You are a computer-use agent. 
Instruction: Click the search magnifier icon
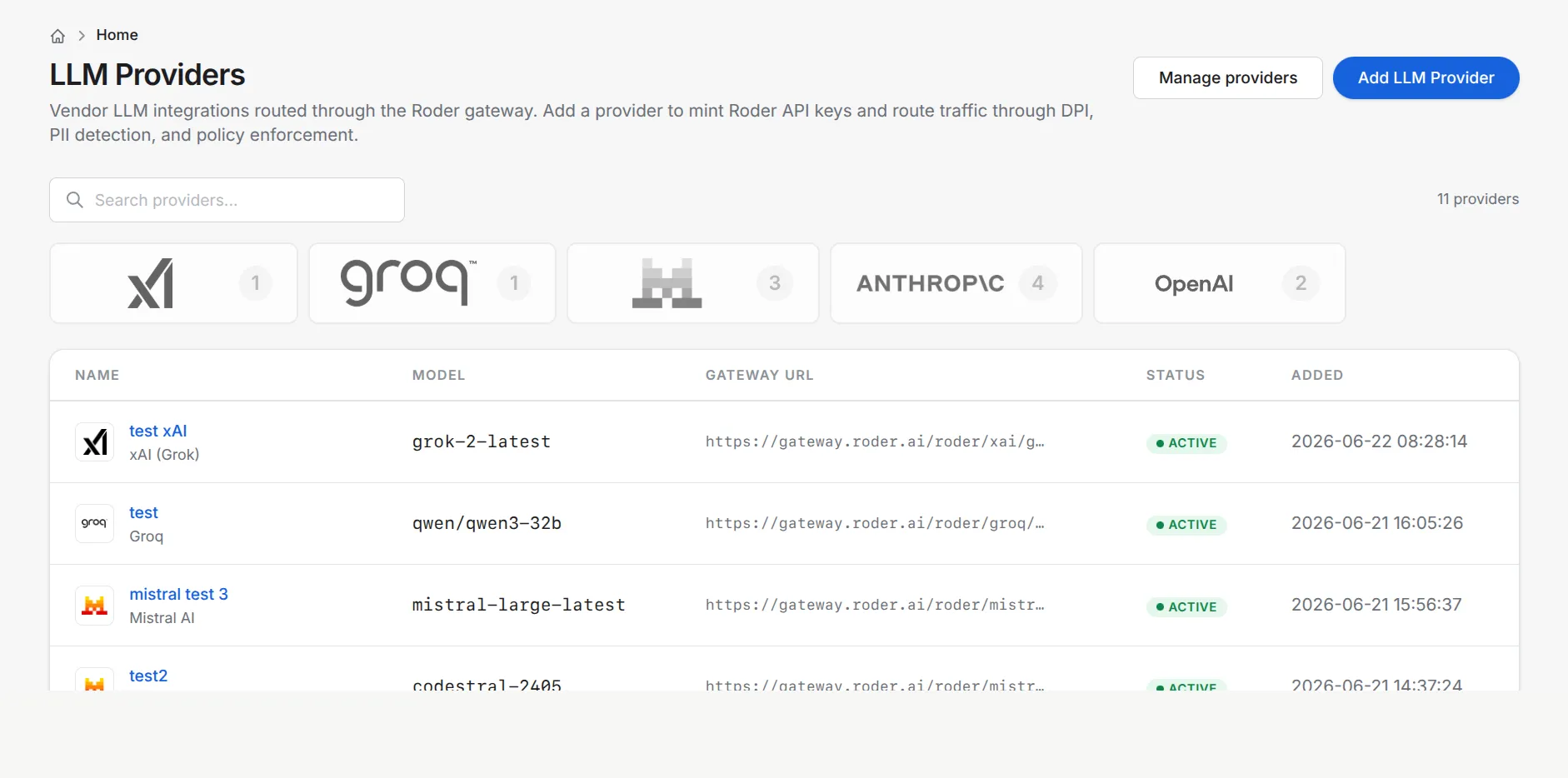point(75,200)
